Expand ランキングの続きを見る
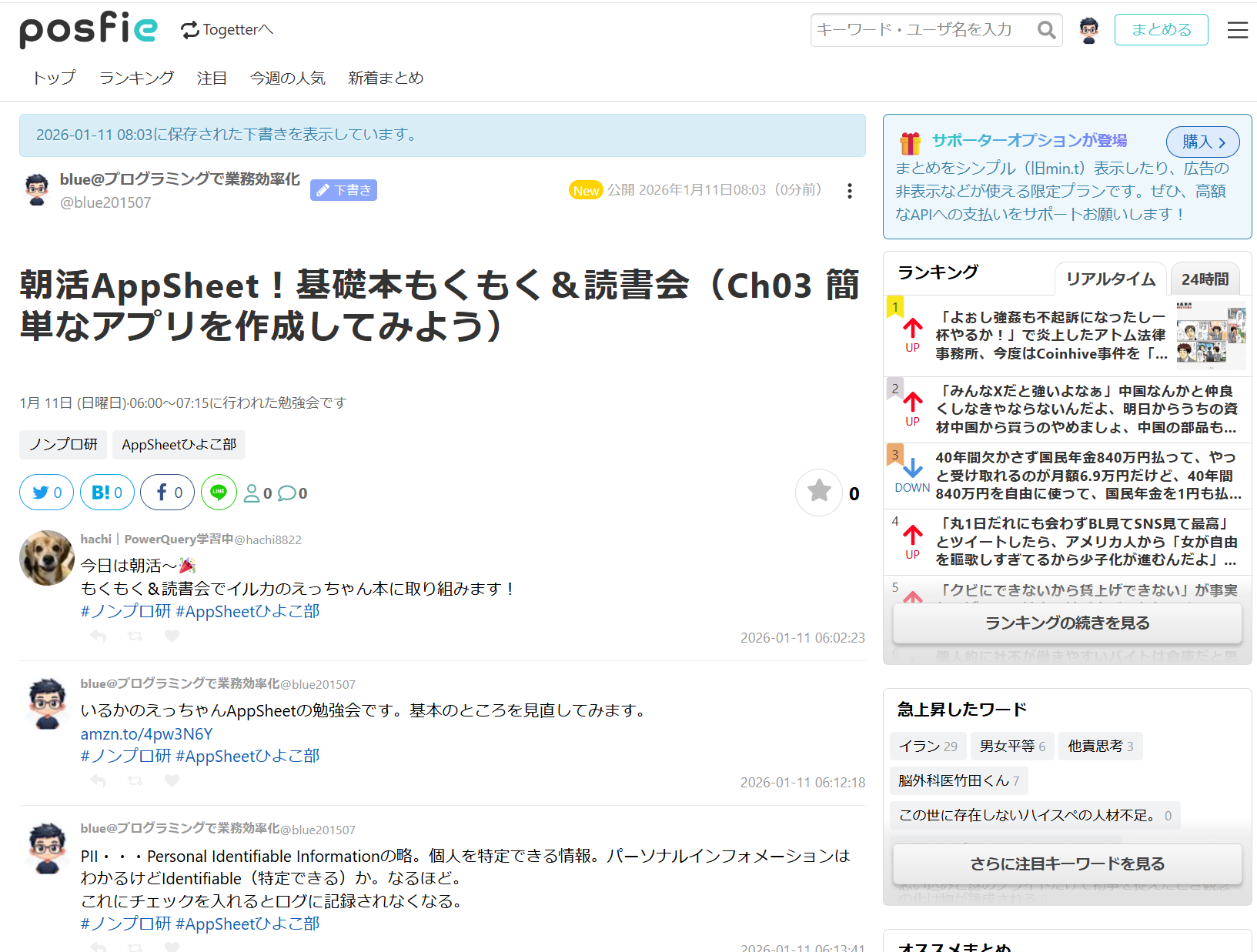This screenshot has height=952, width=1257. tap(1067, 623)
